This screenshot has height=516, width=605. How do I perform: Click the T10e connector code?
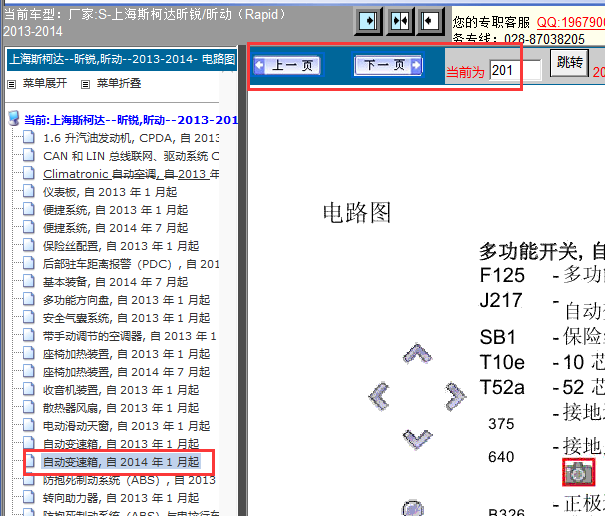(x=502, y=362)
